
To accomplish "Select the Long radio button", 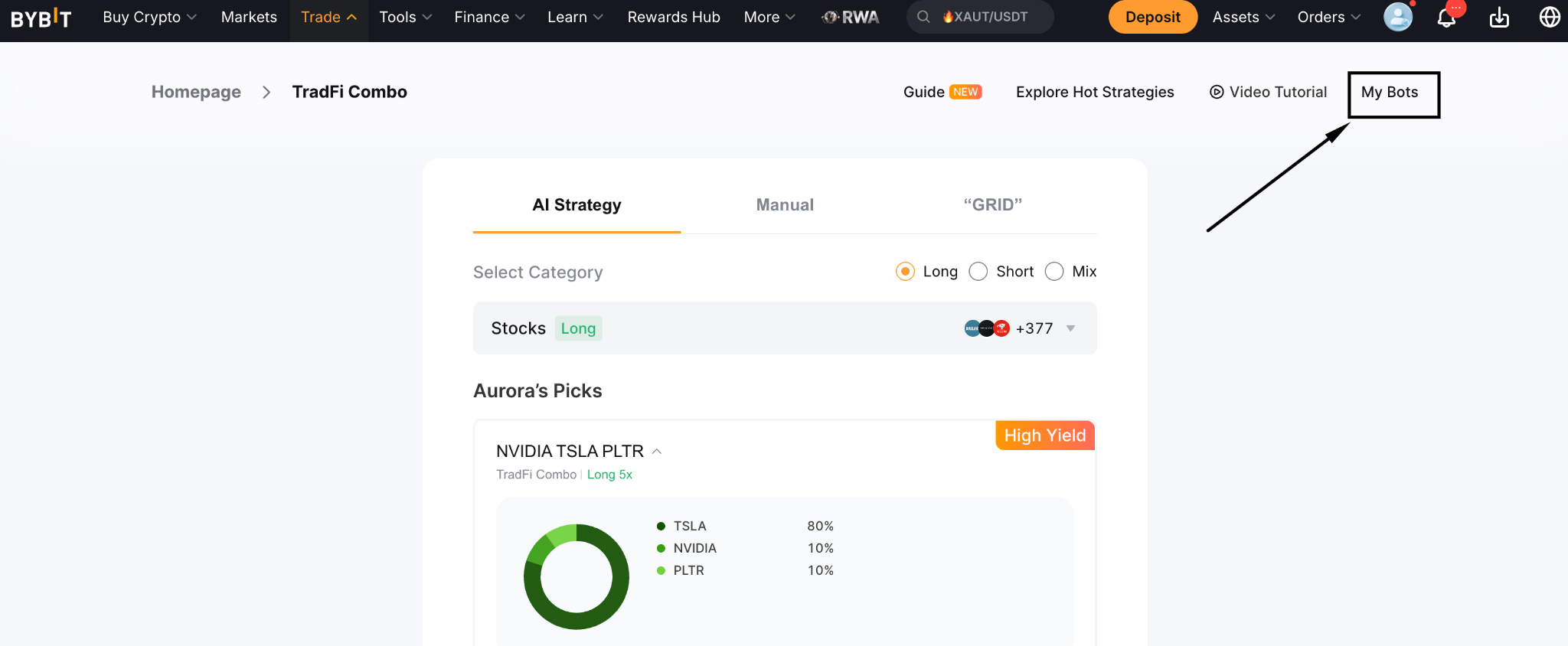I will [x=905, y=272].
